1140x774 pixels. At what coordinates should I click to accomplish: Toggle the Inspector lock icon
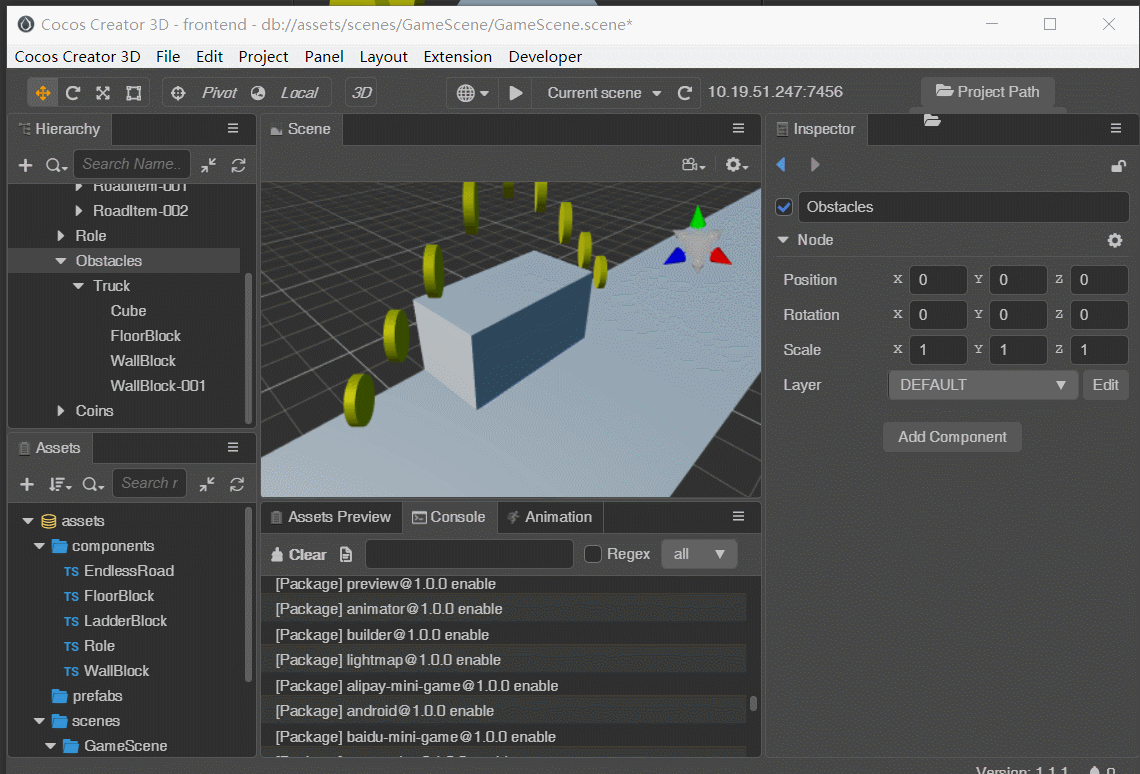(1118, 166)
